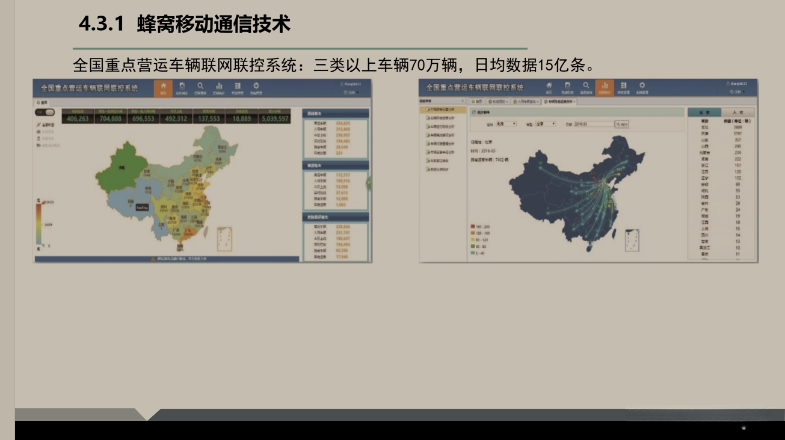The height and width of the screenshot is (440, 785).
Task: Click the home icon in the right dashboard toolbar
Action: click(549, 88)
